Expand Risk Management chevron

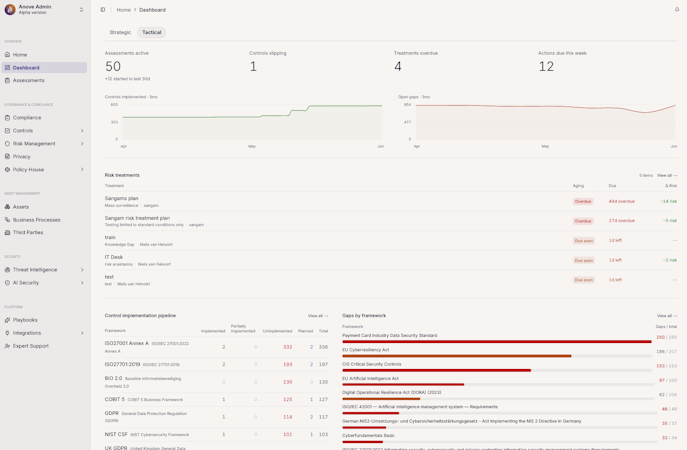tap(82, 144)
